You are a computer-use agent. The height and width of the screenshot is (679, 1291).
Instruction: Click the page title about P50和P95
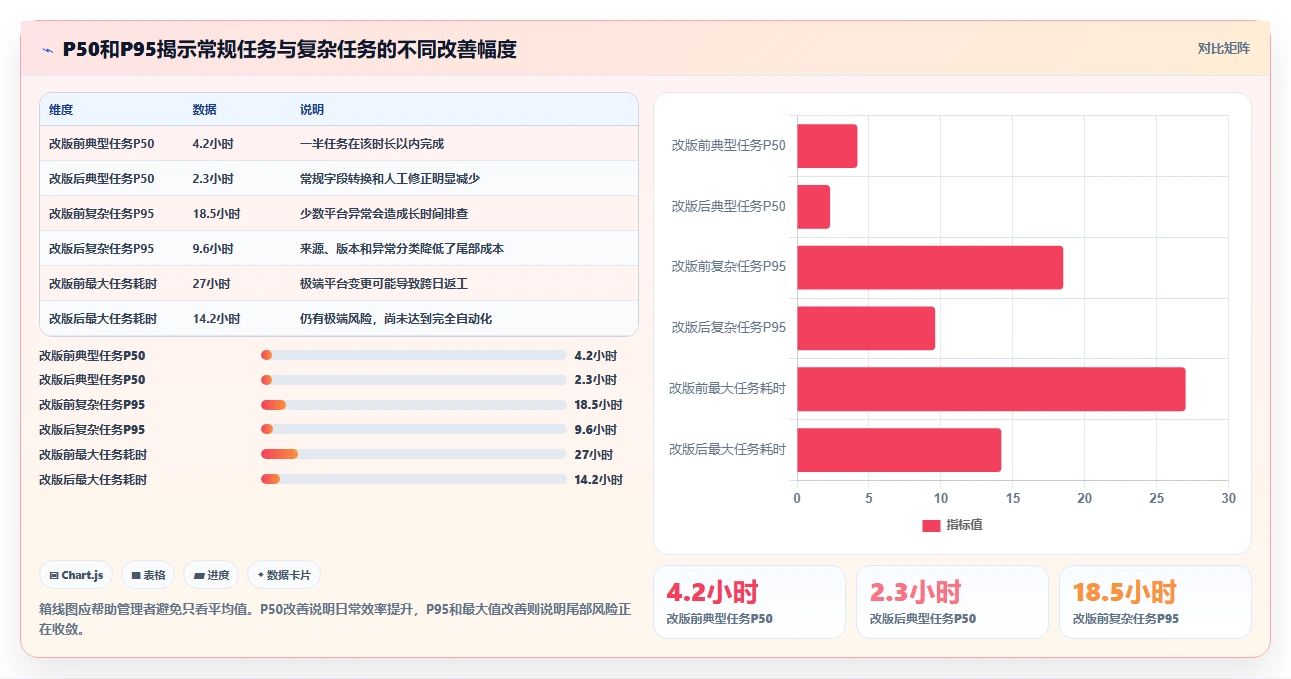(x=290, y=50)
